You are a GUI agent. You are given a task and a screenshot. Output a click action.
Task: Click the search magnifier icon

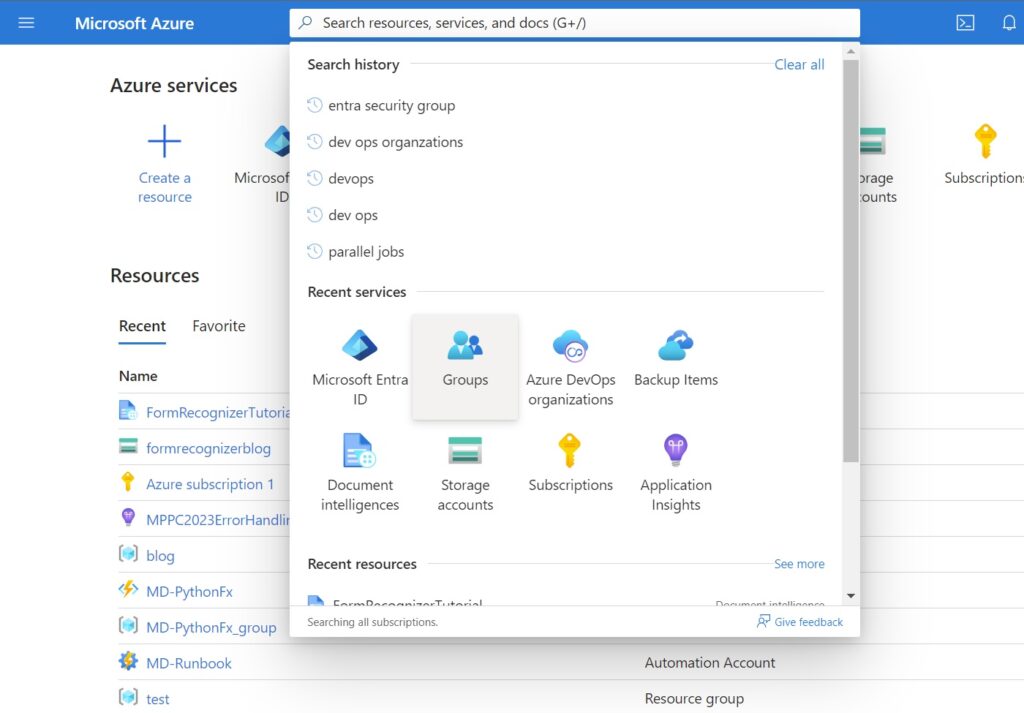pos(305,23)
